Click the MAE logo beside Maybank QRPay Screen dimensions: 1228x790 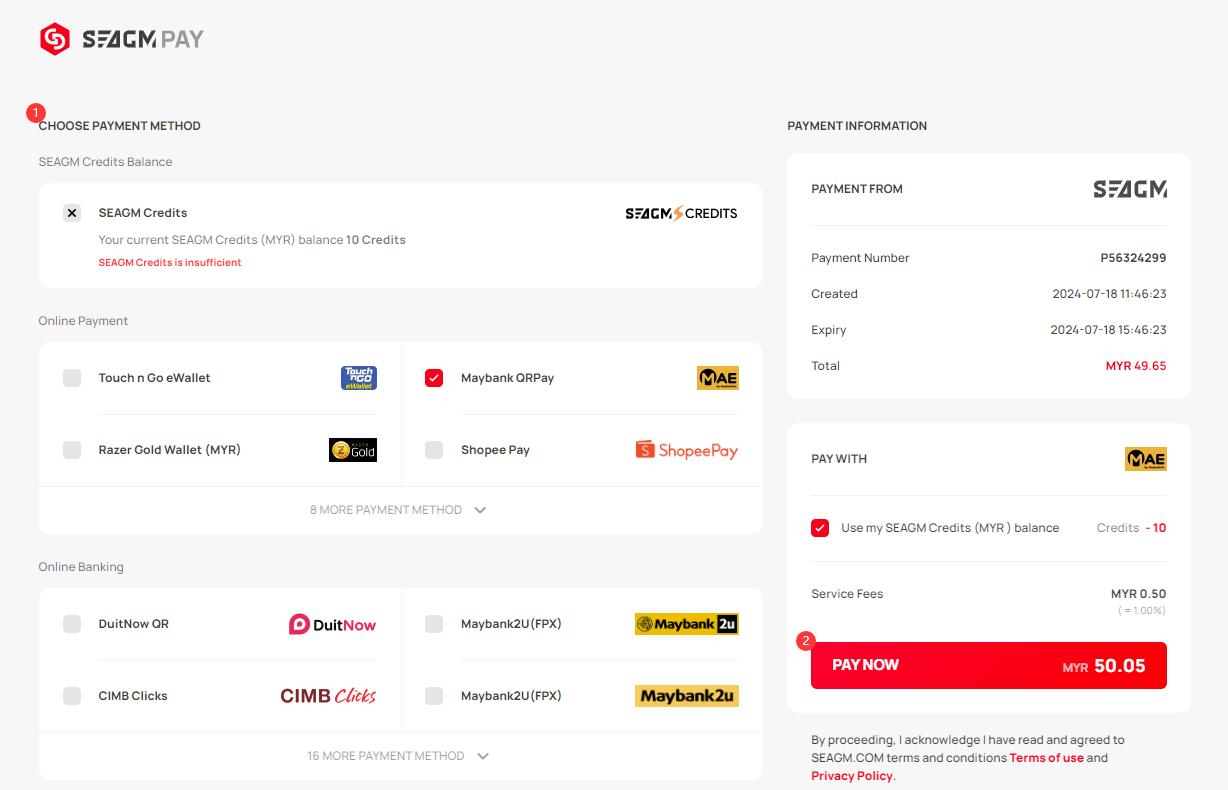(x=718, y=378)
